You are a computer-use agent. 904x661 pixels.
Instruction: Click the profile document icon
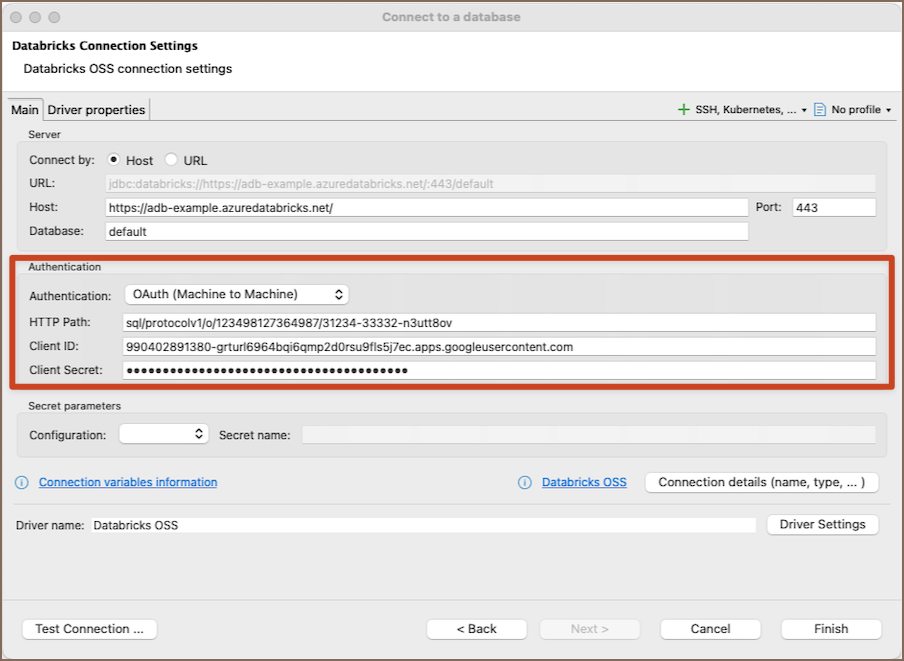pyautogui.click(x=819, y=110)
